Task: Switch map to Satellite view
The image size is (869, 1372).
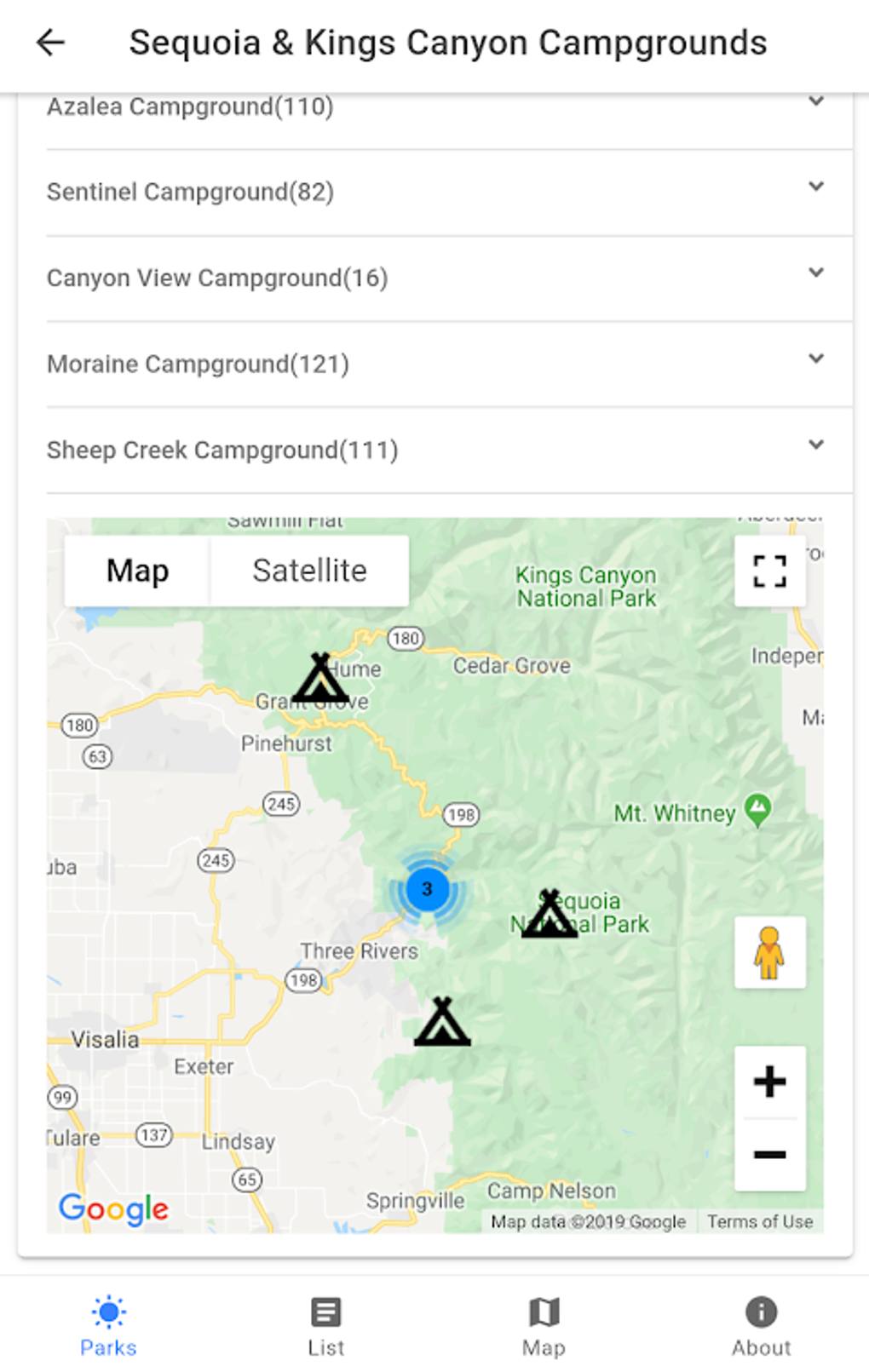Action: 309,571
